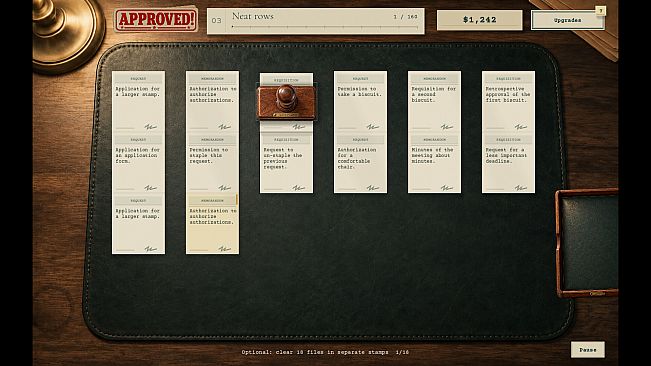The image size is (651, 366).
Task: Click the notification badge on Upgrades
Action: tap(600, 10)
